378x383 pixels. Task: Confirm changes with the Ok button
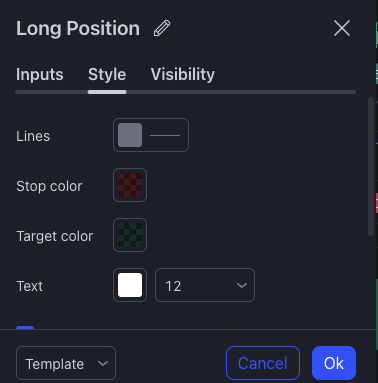334,363
